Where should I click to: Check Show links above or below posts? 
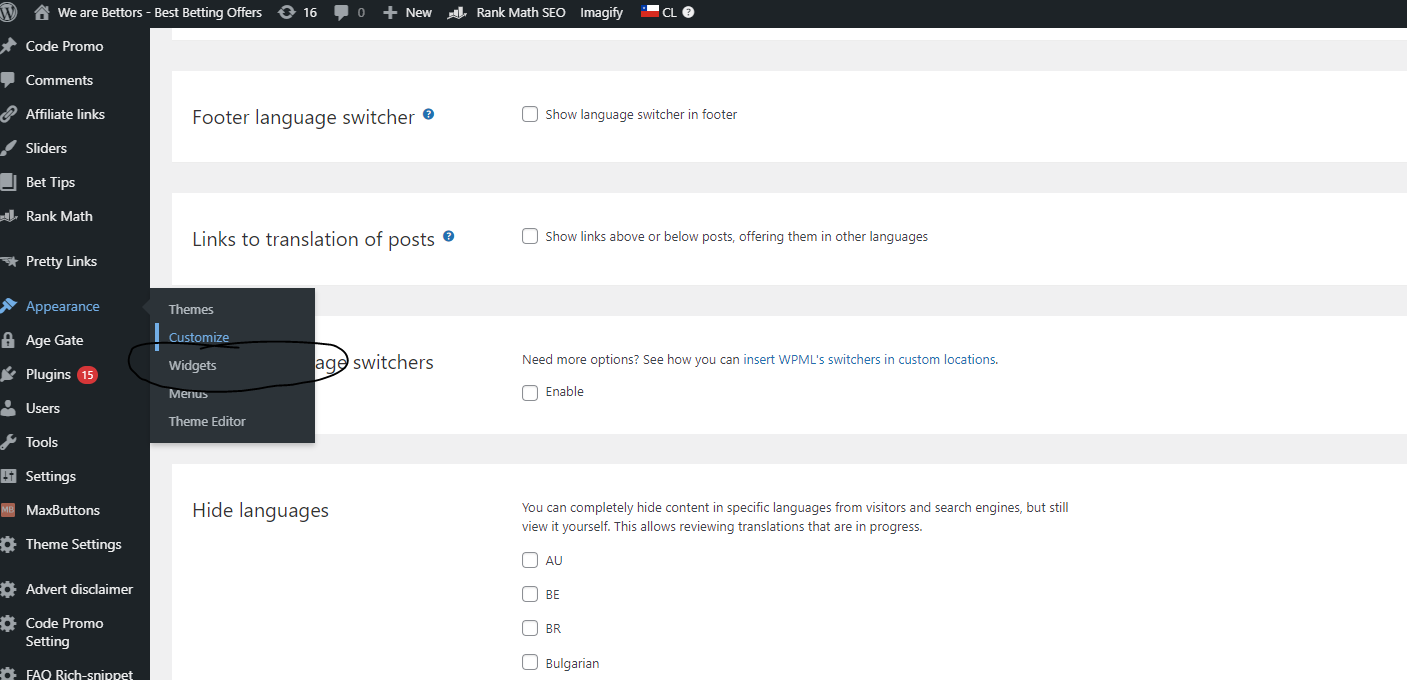[530, 236]
